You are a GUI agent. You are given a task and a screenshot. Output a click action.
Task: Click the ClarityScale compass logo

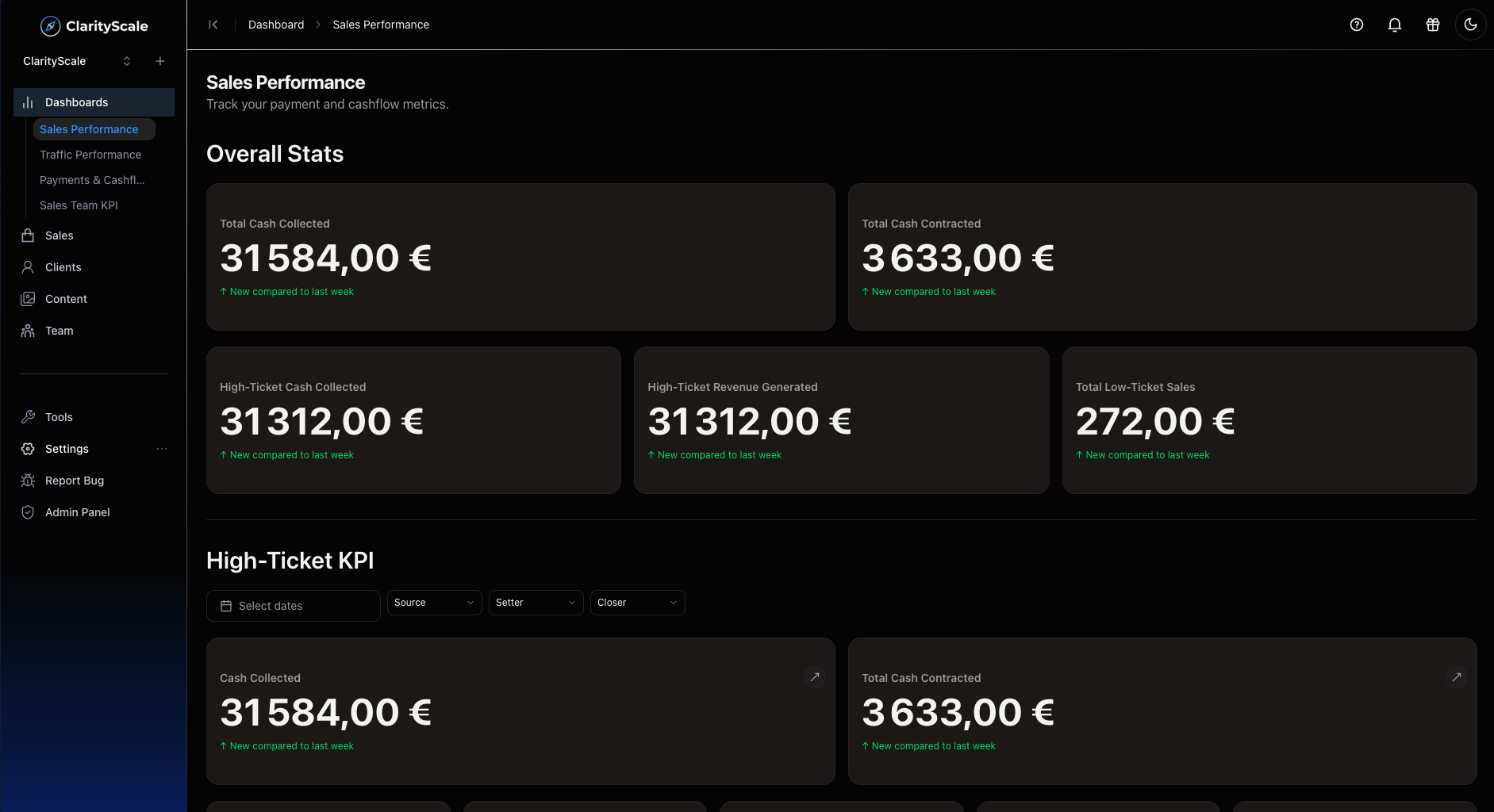pos(51,25)
